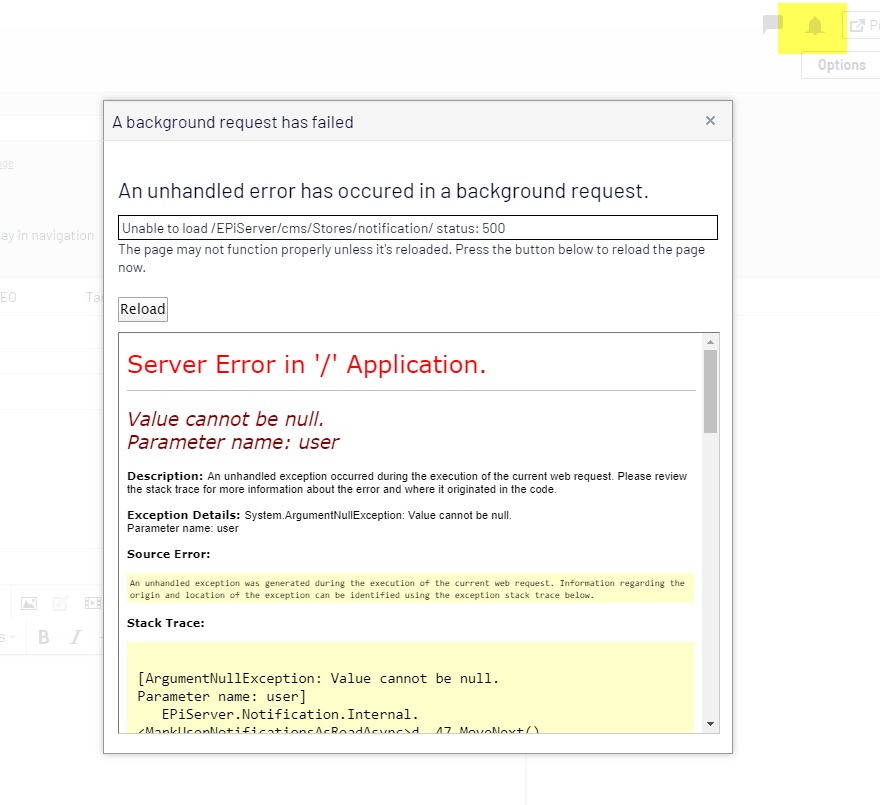Click the 'Server Error in '/' Application' heading
The image size is (880, 805).
point(306,365)
